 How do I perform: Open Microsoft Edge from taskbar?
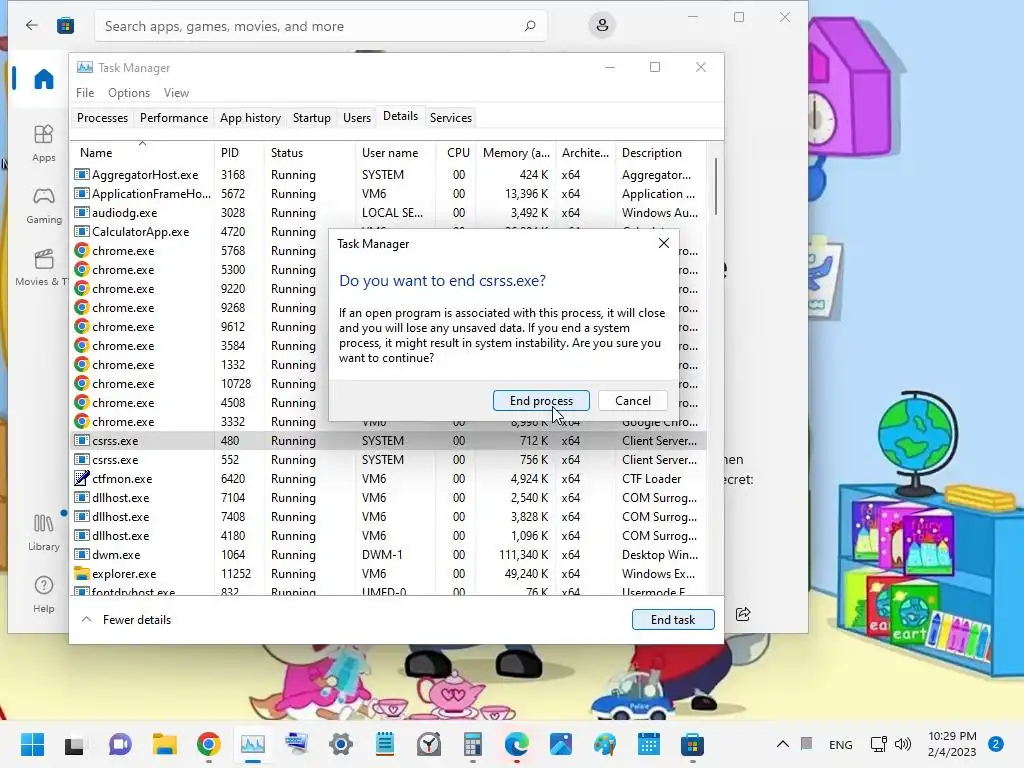(x=517, y=744)
